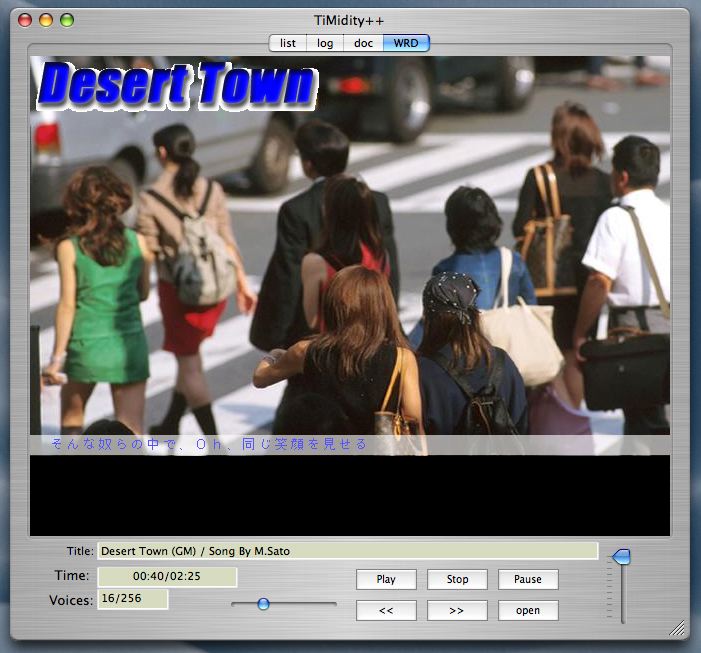Click the horizontal playback position slider knob

tap(263, 604)
